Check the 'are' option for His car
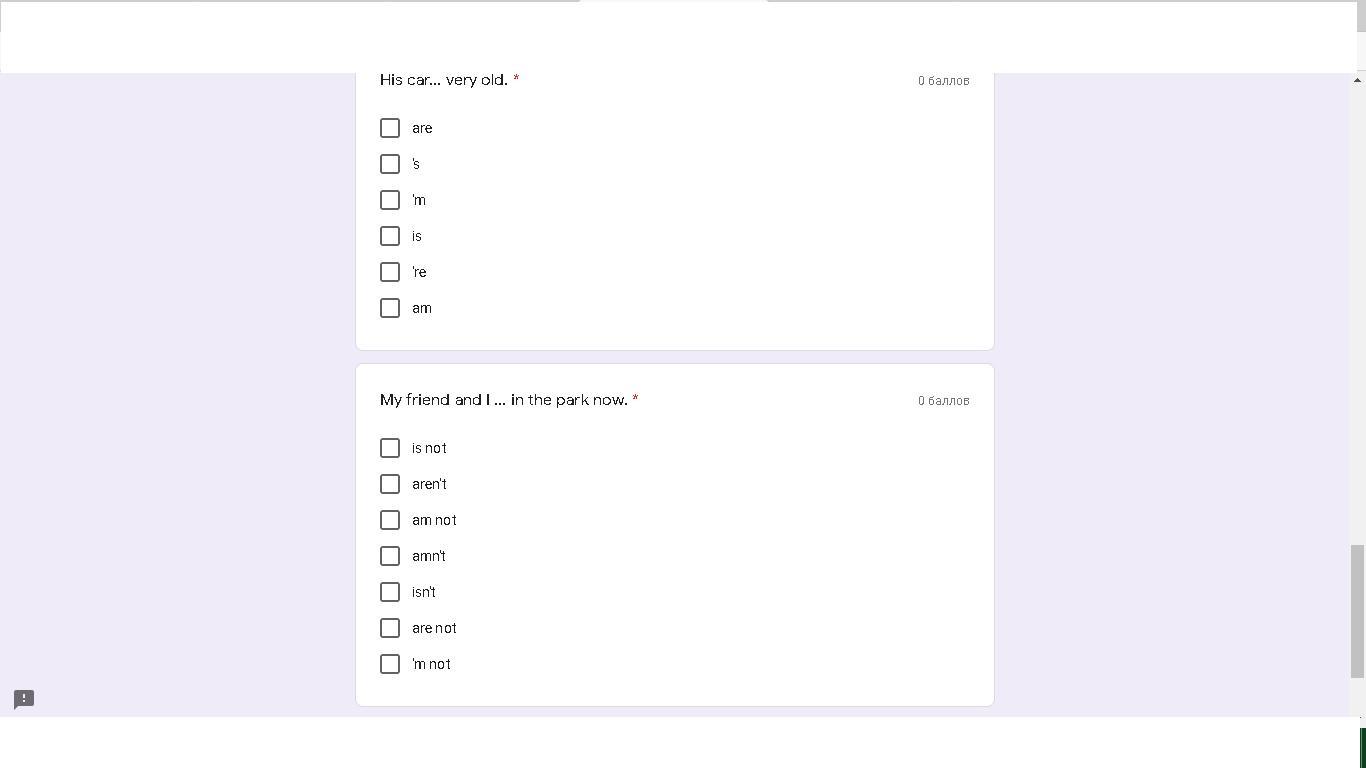The width and height of the screenshot is (1366, 768). (x=390, y=128)
